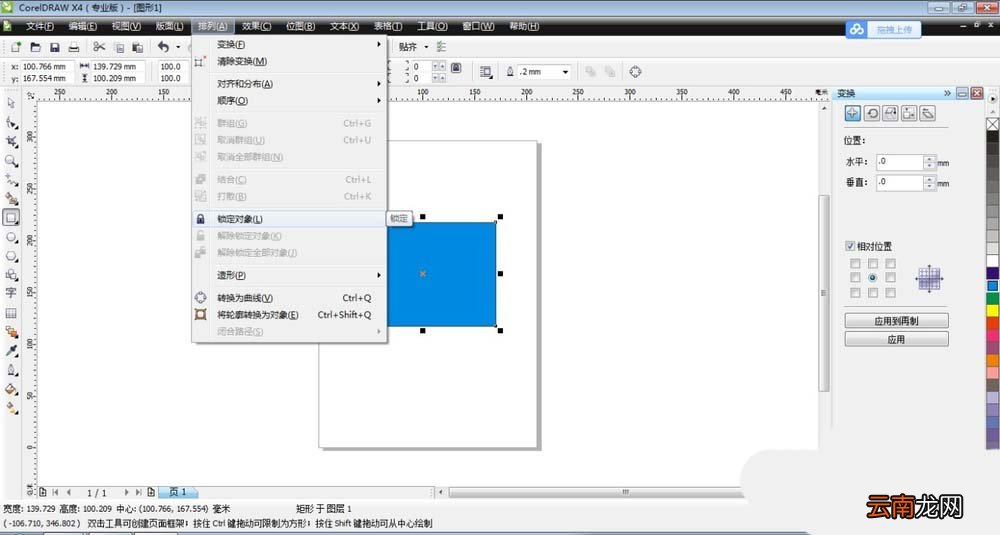
Task: Switch to Size mode in Transform docker
Action: click(909, 114)
